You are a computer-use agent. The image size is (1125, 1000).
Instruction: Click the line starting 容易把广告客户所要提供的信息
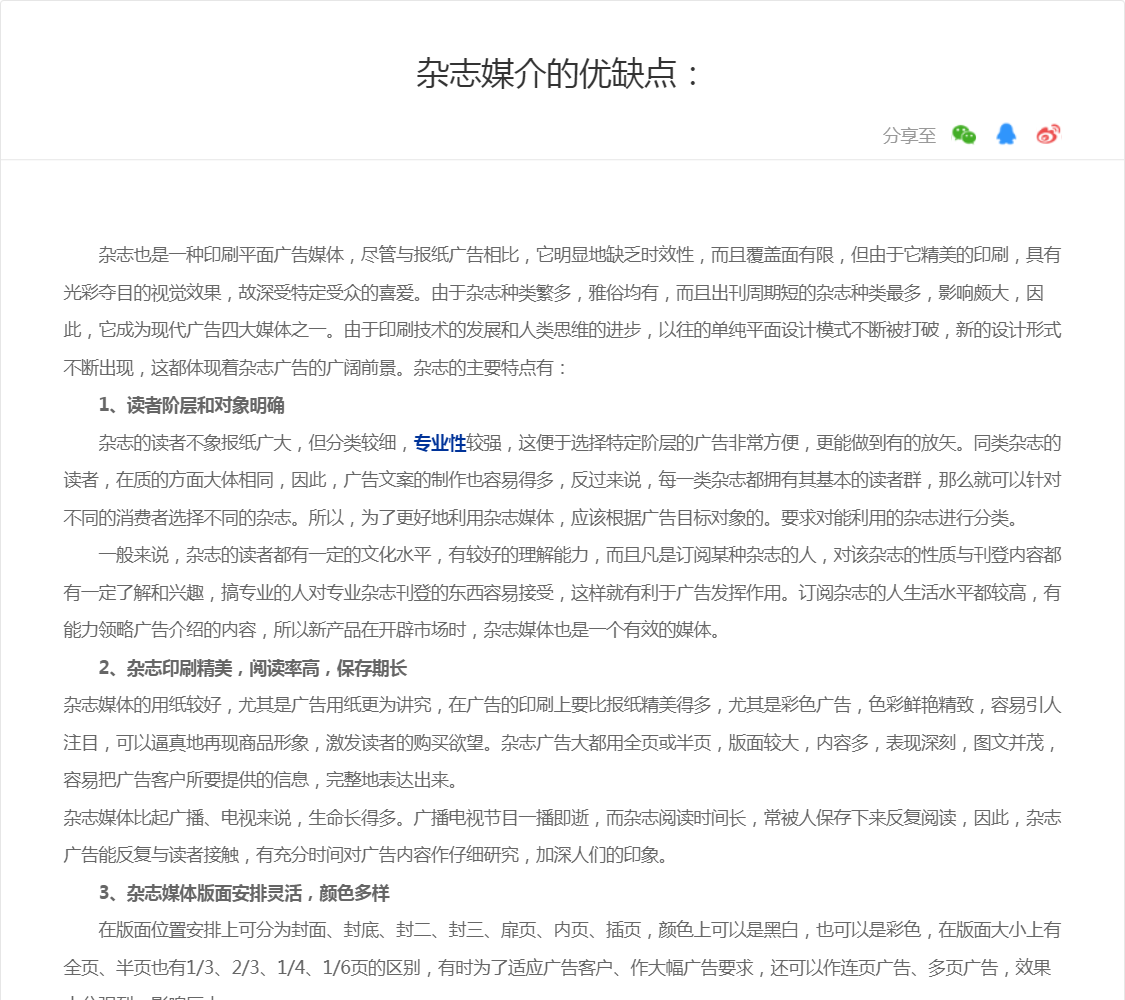(260, 780)
